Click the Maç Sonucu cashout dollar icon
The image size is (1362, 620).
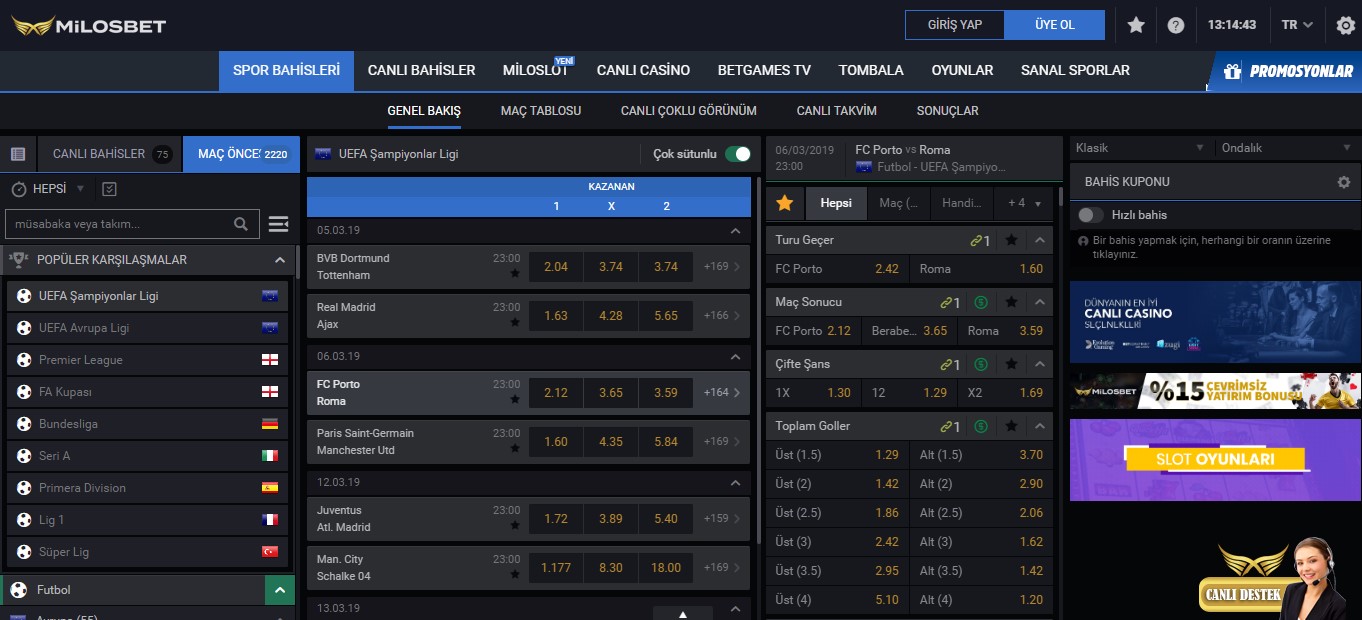pos(981,302)
